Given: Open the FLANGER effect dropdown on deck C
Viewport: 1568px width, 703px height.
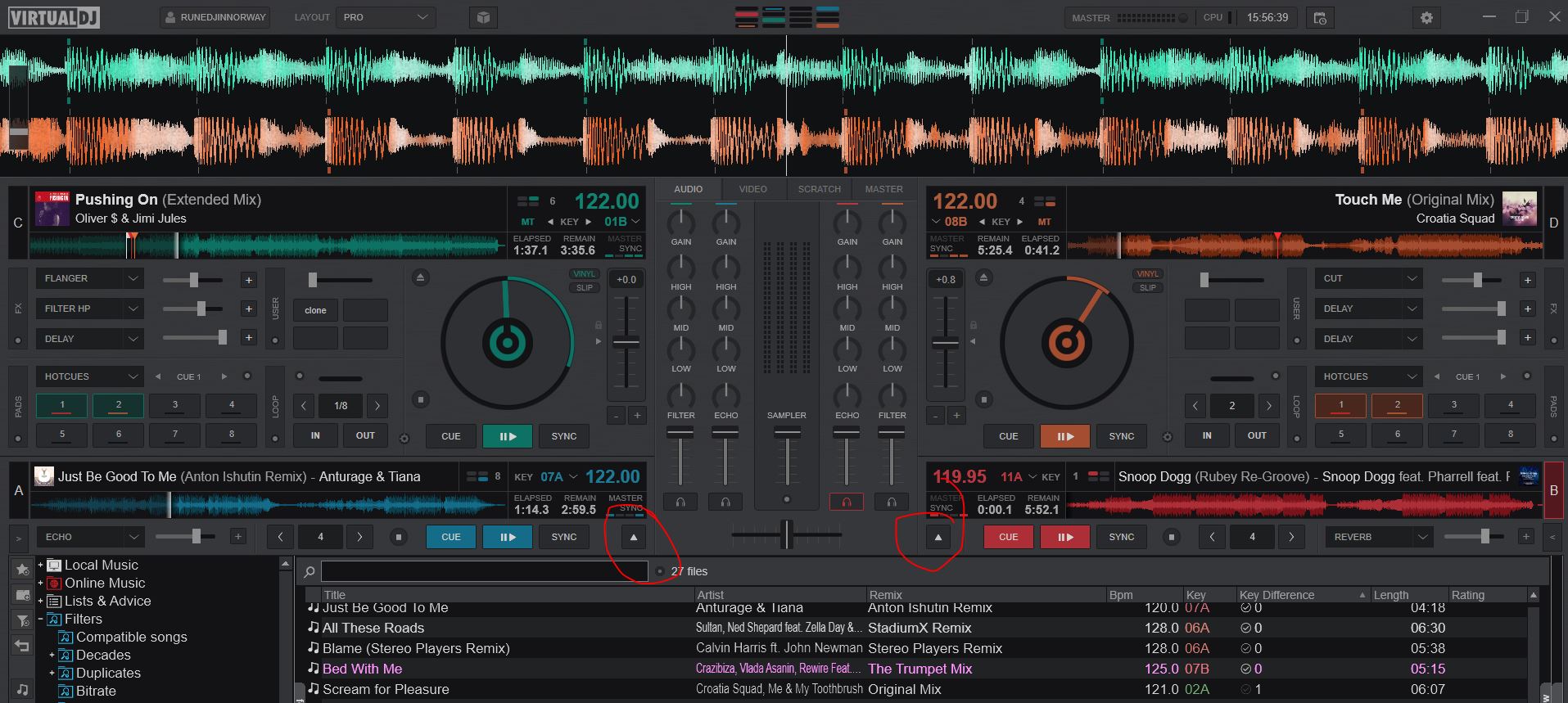Looking at the screenshot, I should [x=89, y=279].
